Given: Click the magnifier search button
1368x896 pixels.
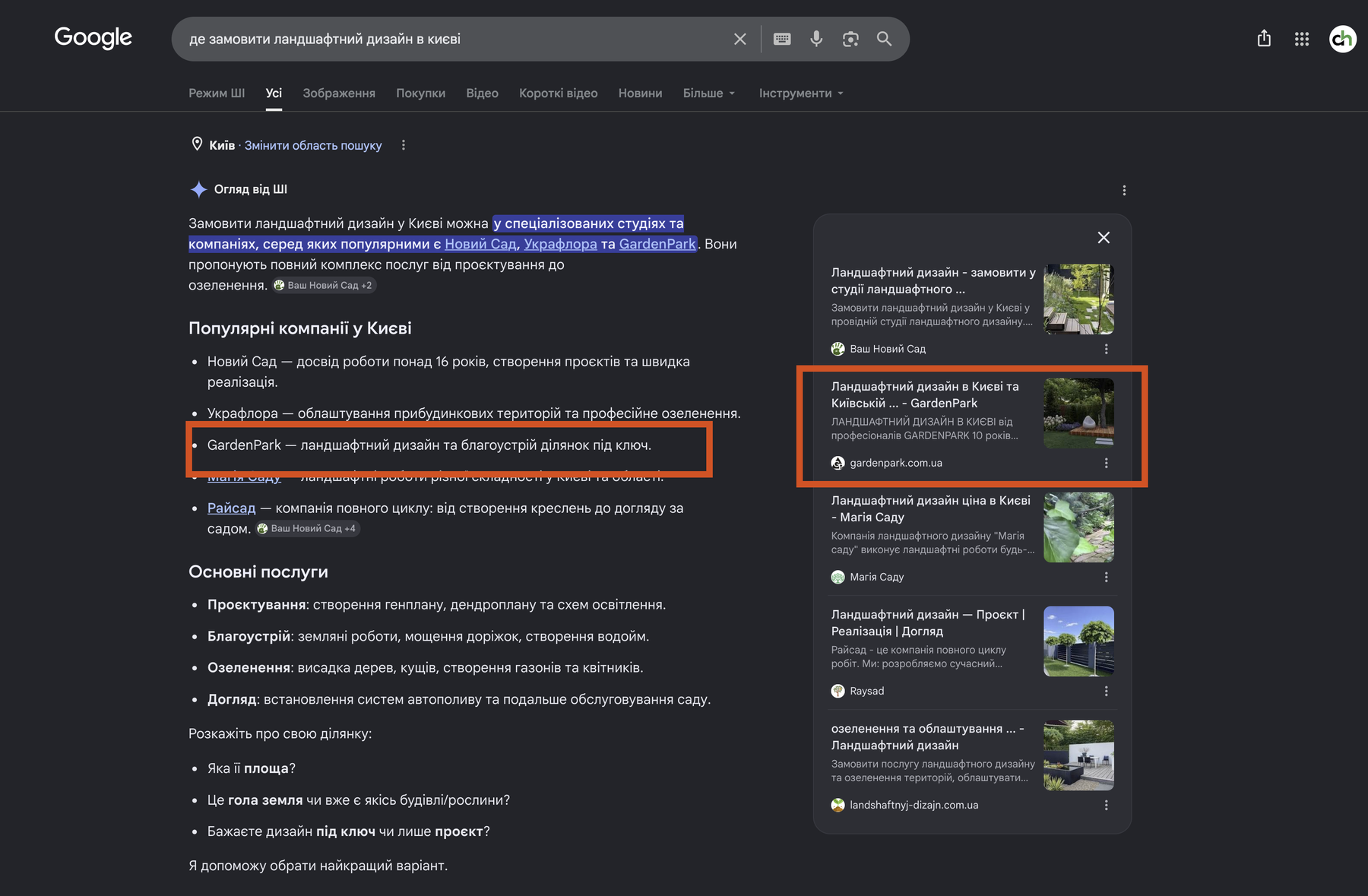Looking at the screenshot, I should tap(884, 39).
